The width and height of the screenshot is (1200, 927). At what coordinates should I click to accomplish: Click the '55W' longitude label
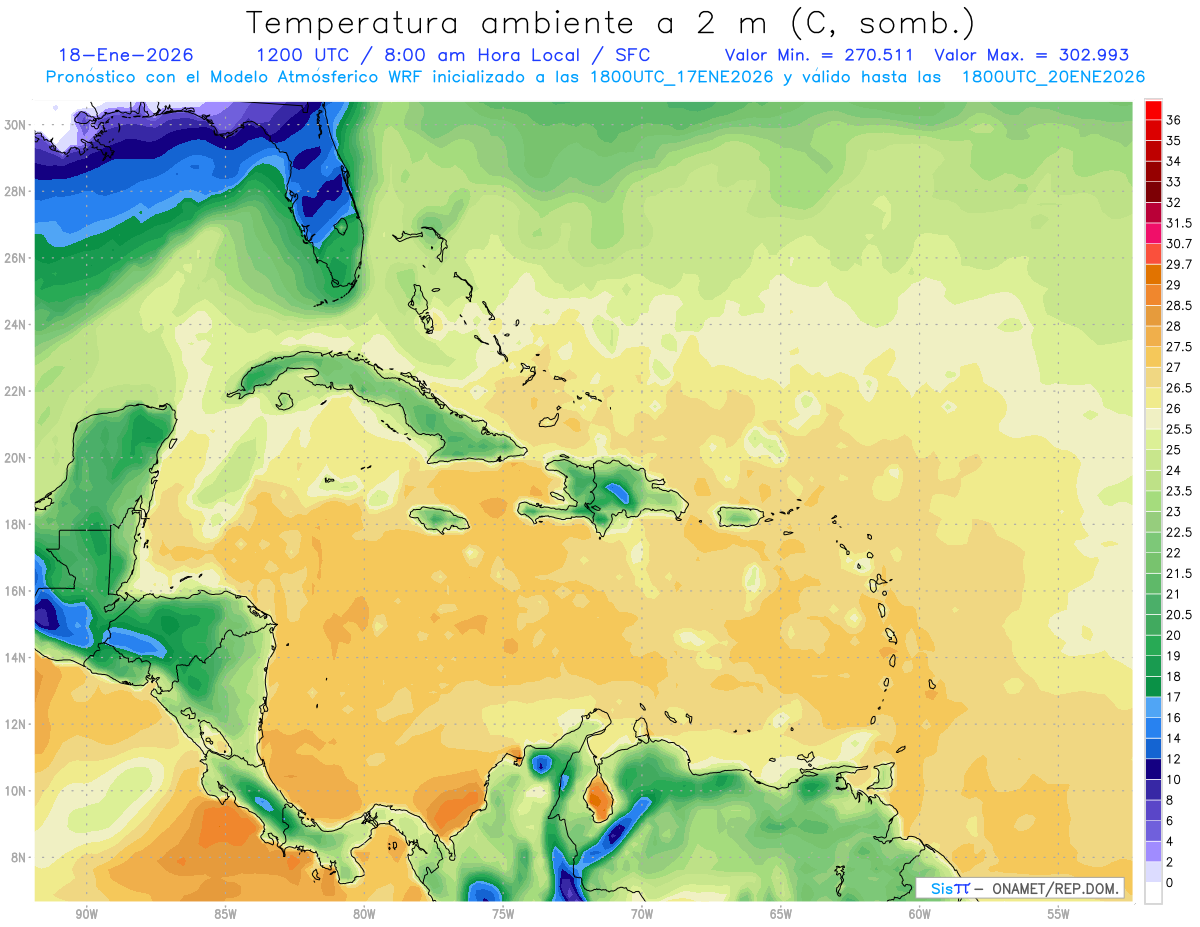pyautogui.click(x=1059, y=914)
